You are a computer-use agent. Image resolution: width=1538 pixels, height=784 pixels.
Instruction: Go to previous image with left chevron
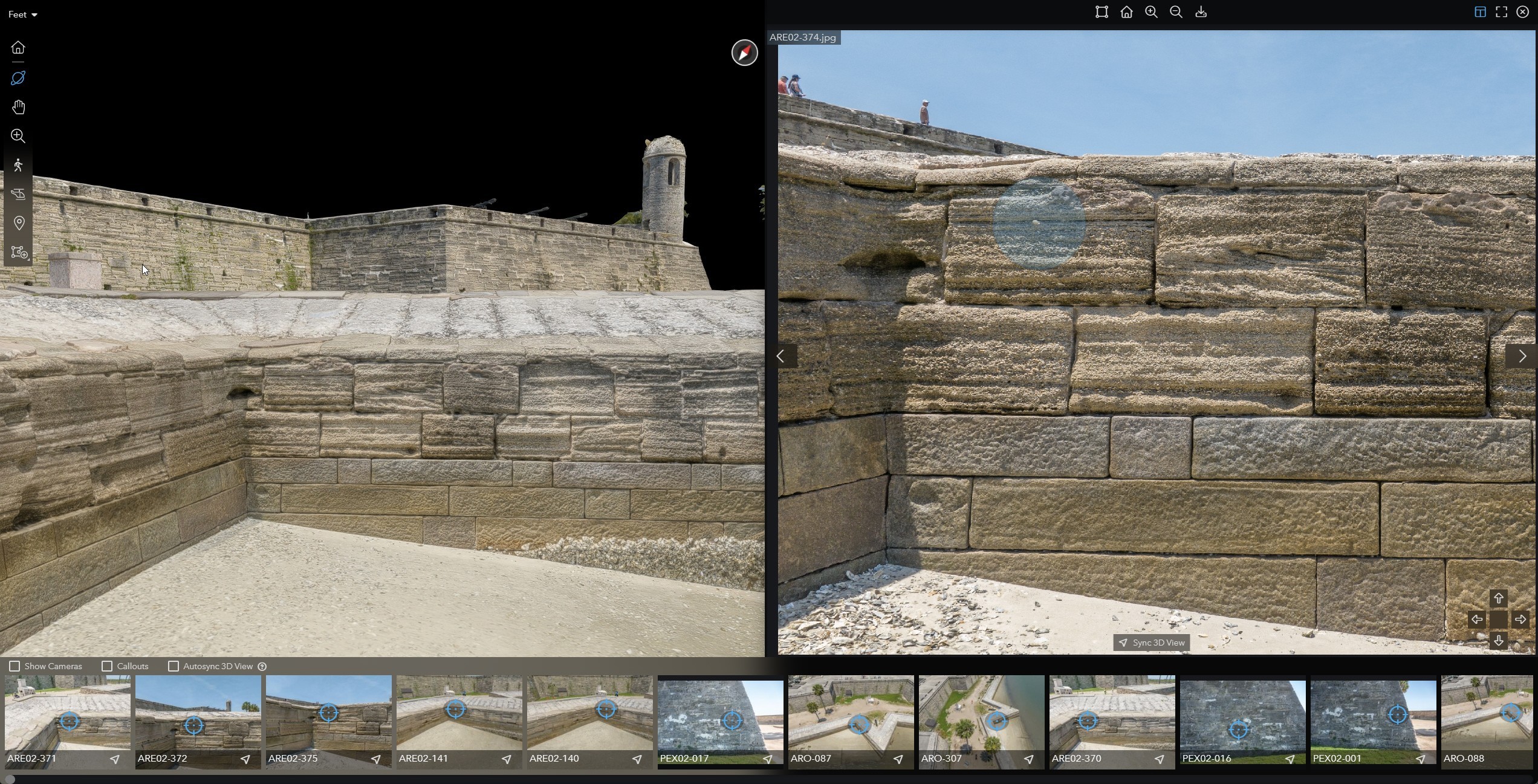[781, 357]
